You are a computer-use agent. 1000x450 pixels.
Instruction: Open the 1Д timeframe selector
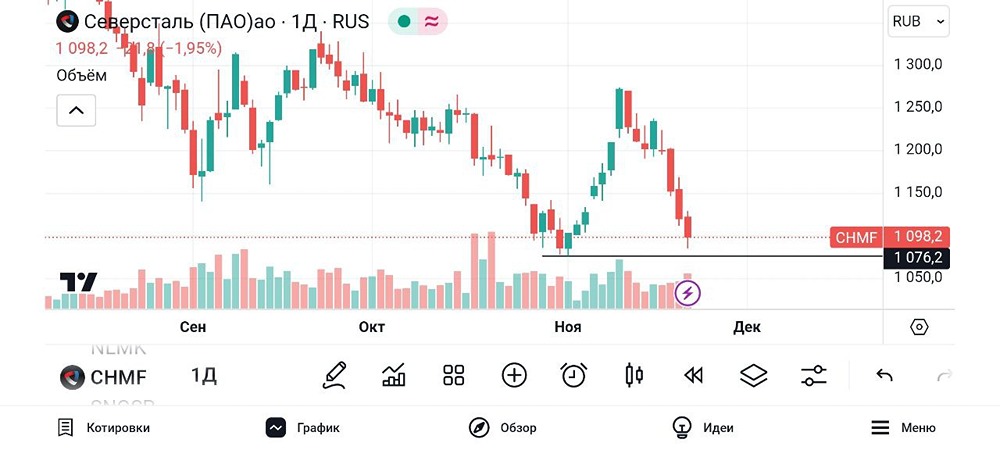pos(204,376)
